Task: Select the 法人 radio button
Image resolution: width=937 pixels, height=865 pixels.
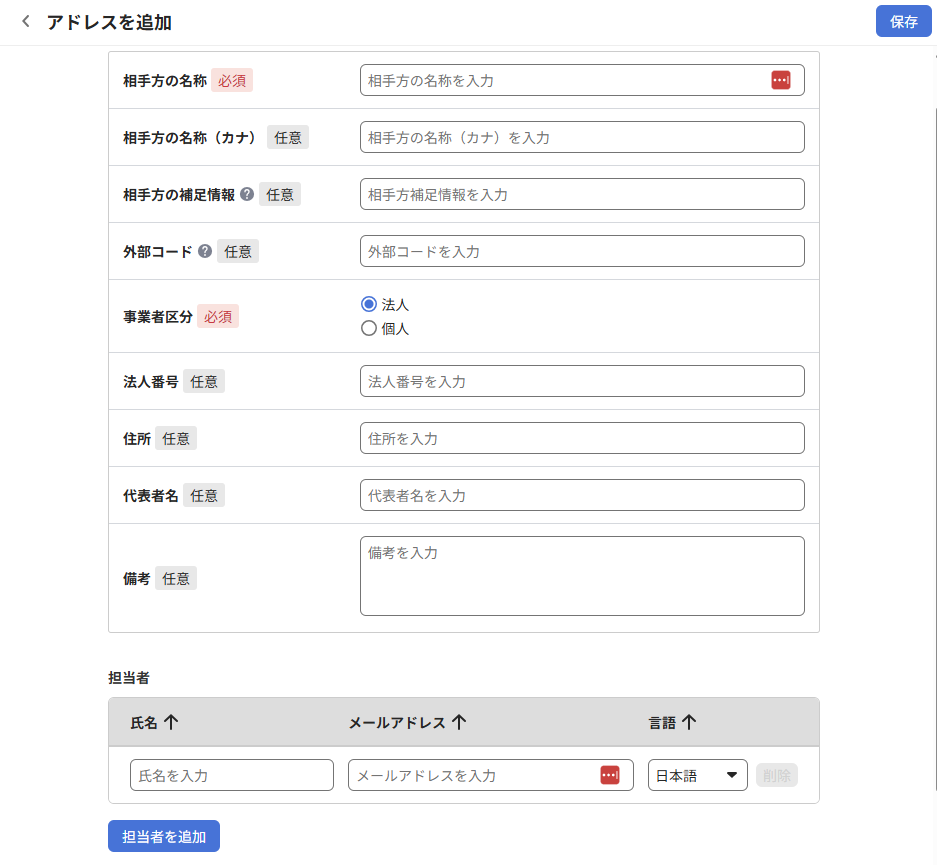Action: [x=369, y=304]
